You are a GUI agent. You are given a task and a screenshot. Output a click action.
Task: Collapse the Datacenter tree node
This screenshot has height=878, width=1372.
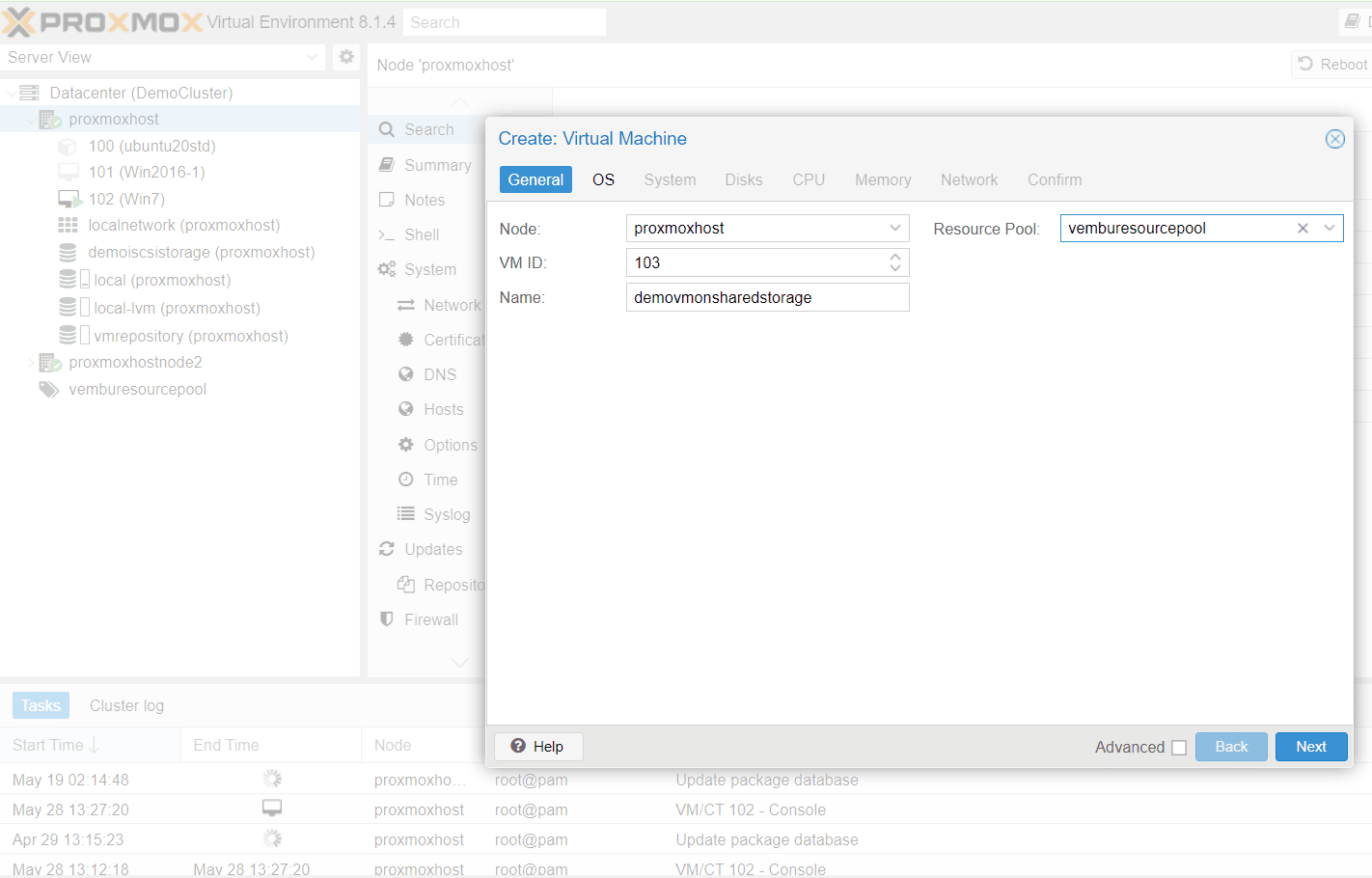coord(11,94)
